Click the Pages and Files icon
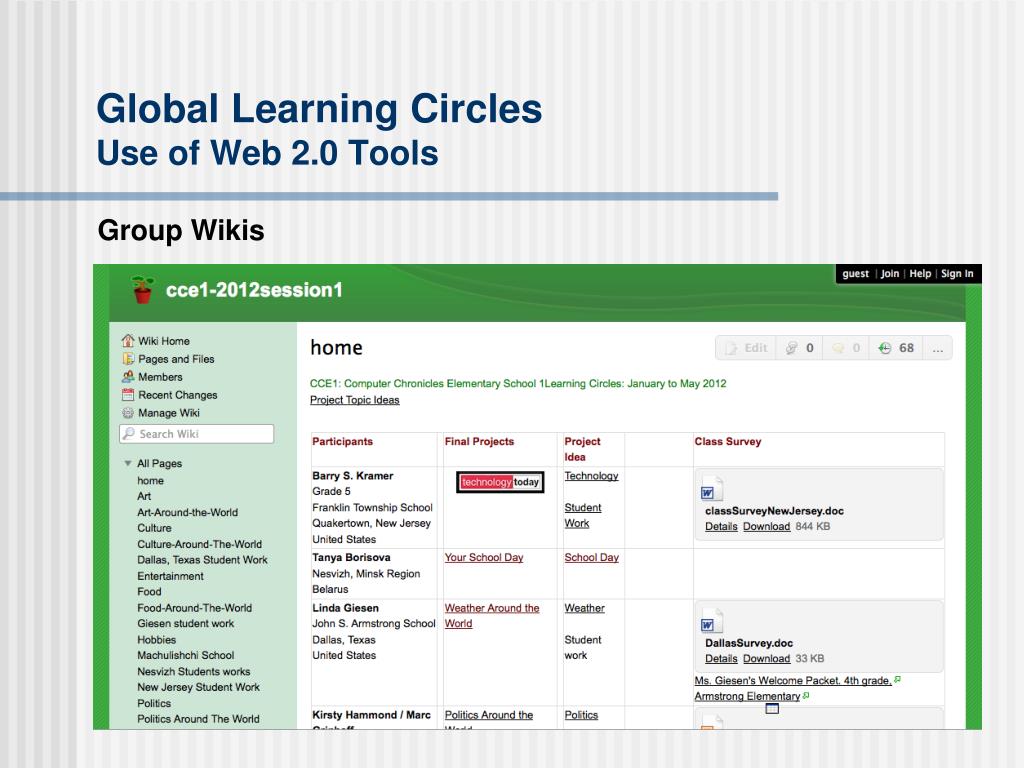This screenshot has width=1024, height=768. 128,359
